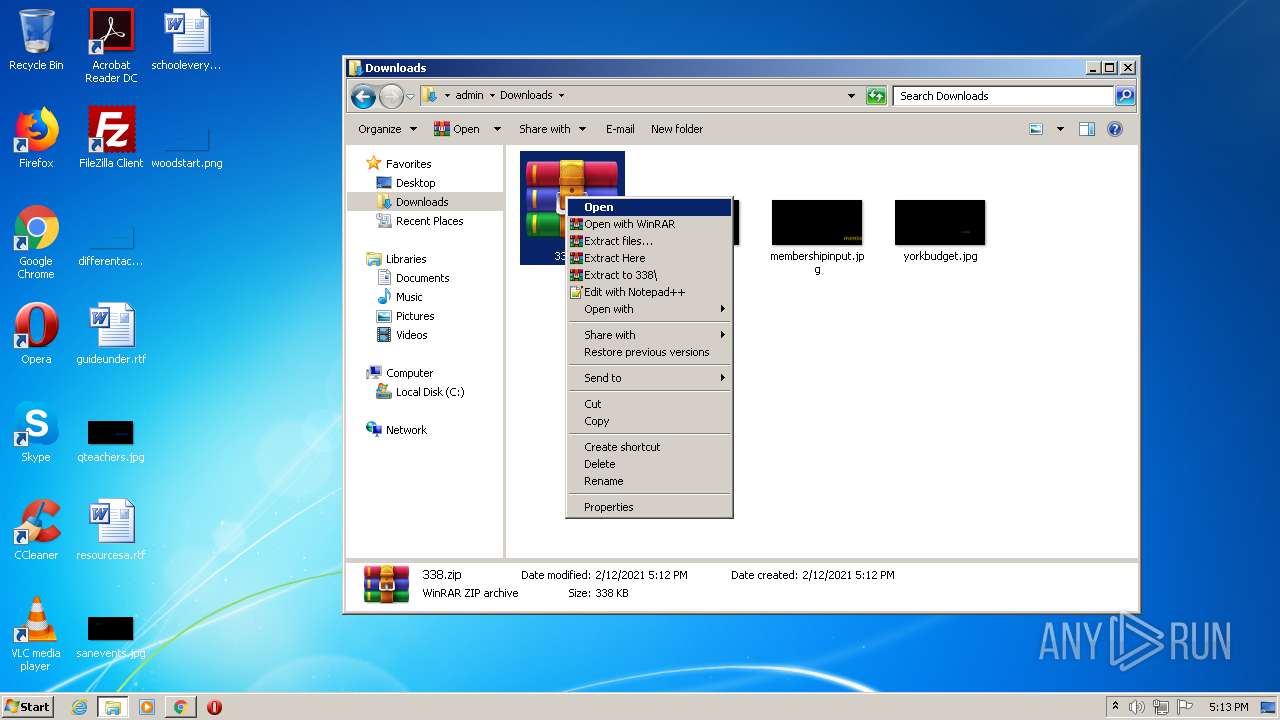1280x720 pixels.
Task: Click the Explorer Back navigation button
Action: tap(363, 96)
